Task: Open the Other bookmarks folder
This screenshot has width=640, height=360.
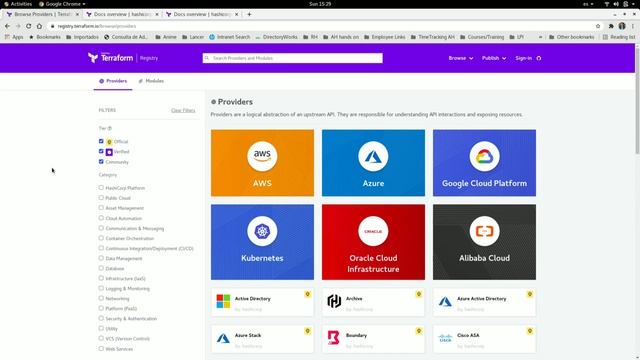Action: tap(572, 37)
